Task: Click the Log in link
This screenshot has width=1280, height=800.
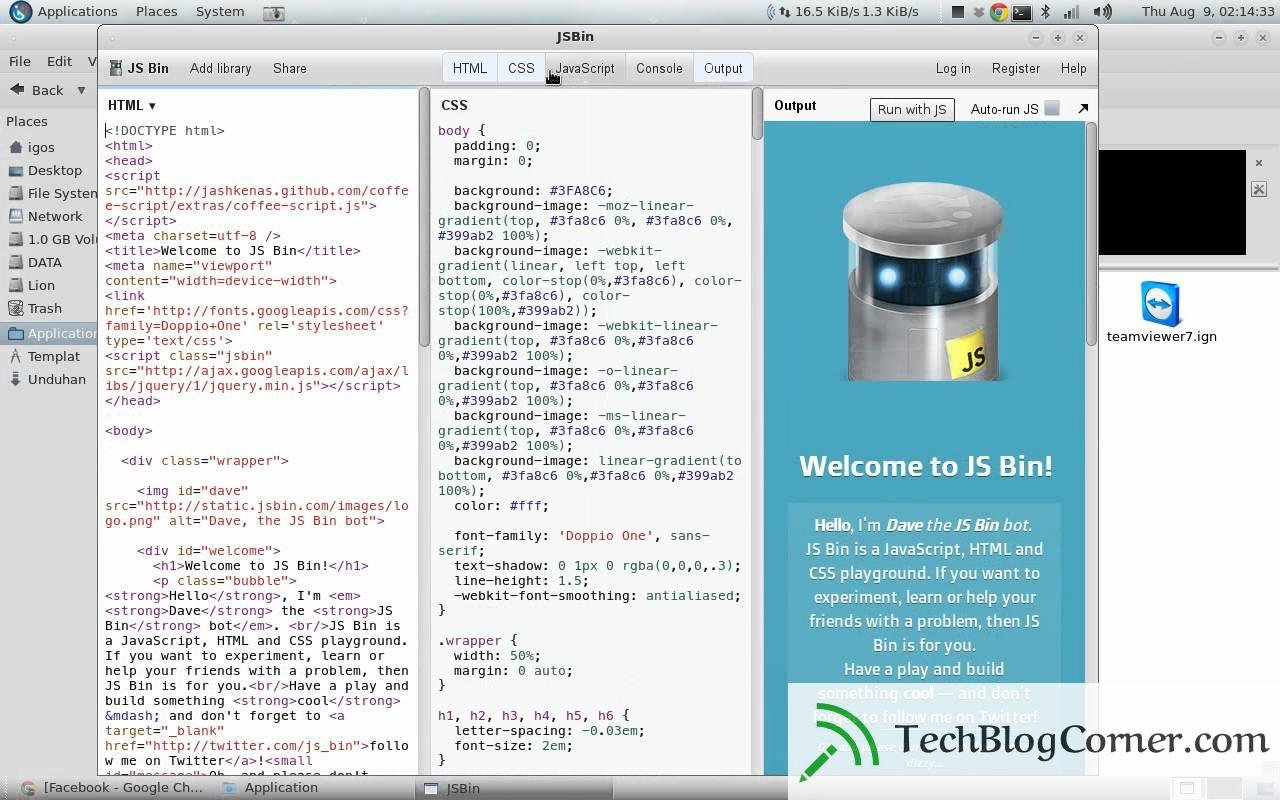Action: pyautogui.click(x=953, y=68)
